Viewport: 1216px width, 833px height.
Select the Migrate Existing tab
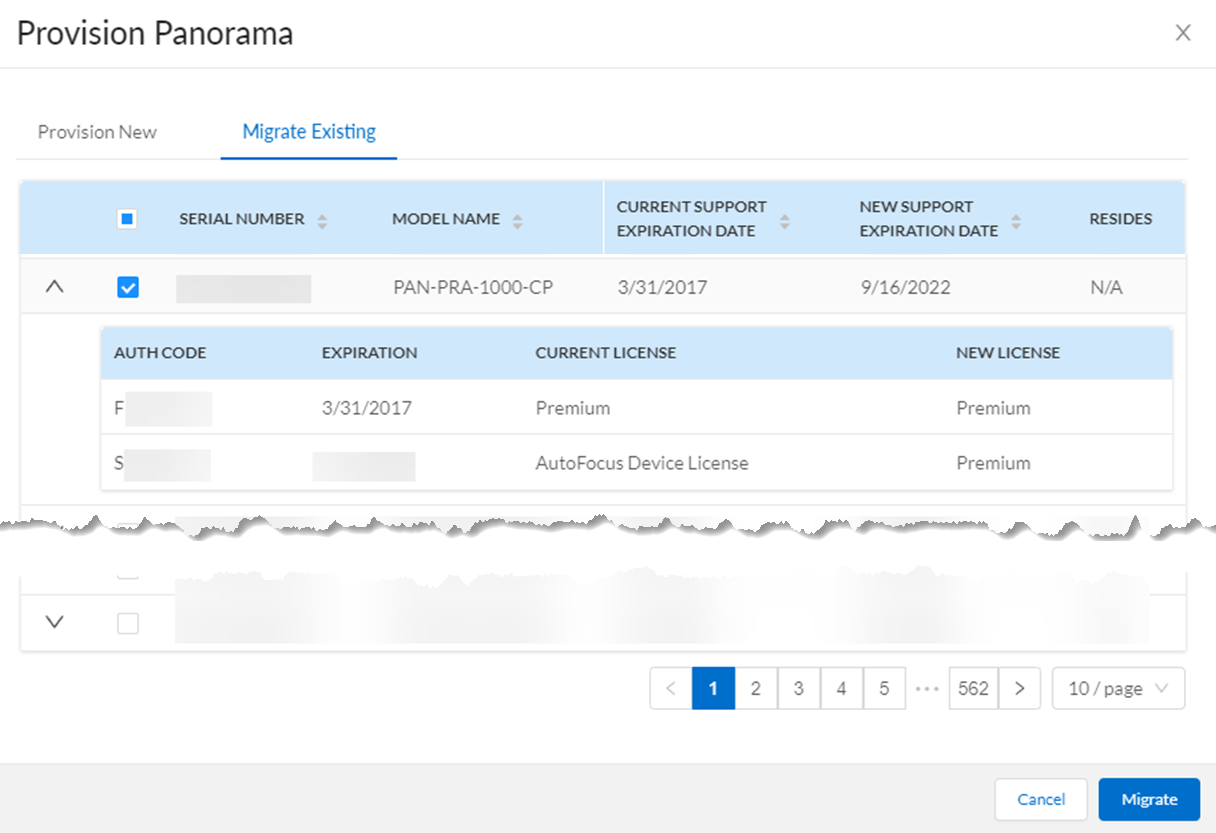(309, 131)
